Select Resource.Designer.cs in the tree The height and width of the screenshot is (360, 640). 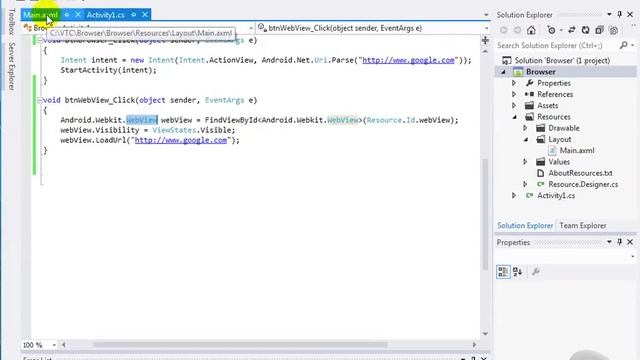point(583,184)
